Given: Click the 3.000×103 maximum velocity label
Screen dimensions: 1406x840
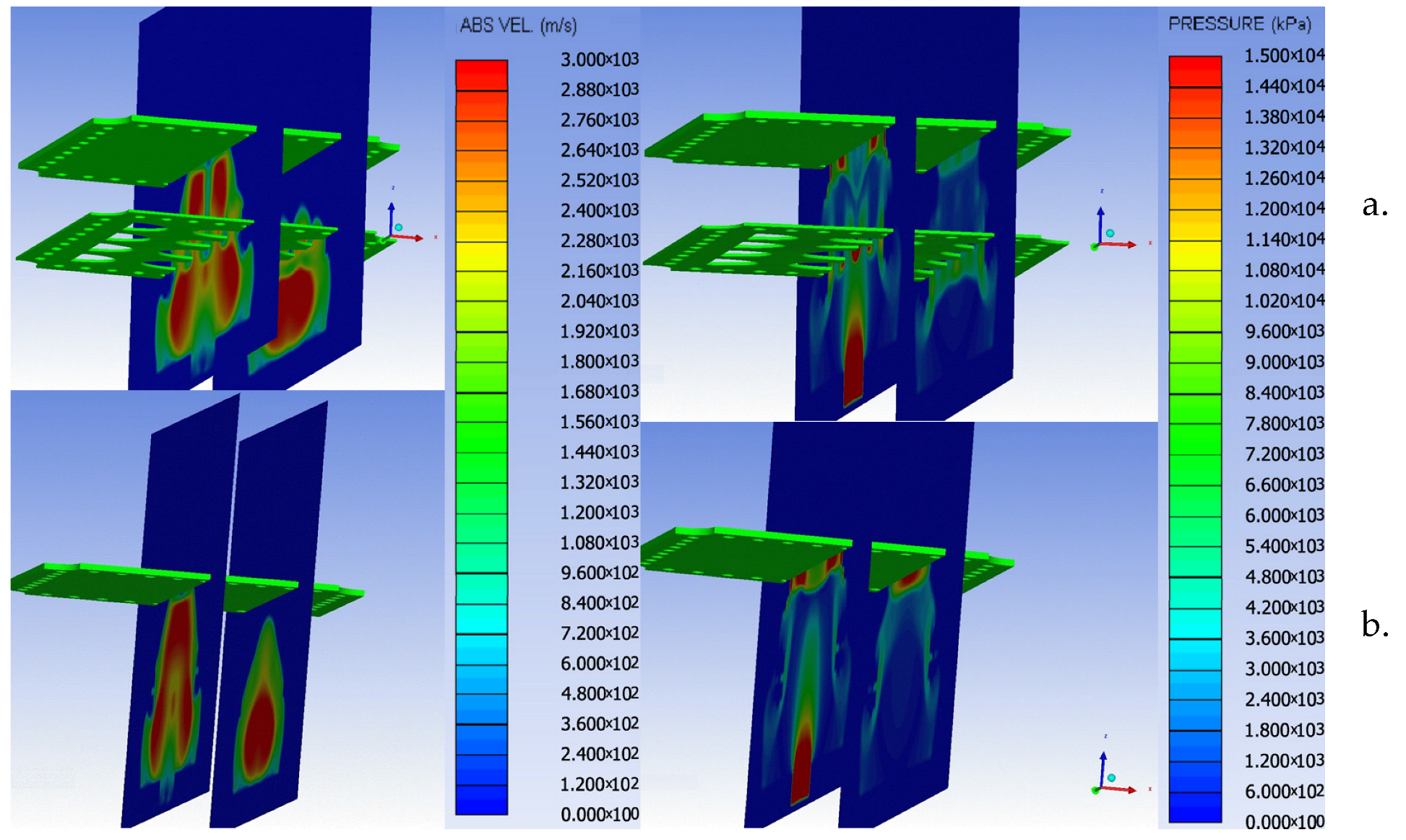Looking at the screenshot, I should pyautogui.click(x=599, y=59).
